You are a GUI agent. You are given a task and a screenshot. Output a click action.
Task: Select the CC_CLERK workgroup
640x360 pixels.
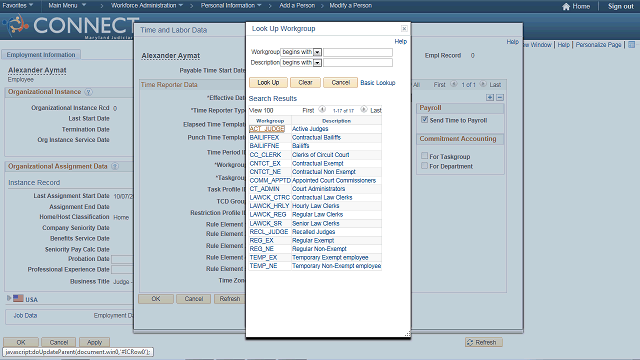265,155
